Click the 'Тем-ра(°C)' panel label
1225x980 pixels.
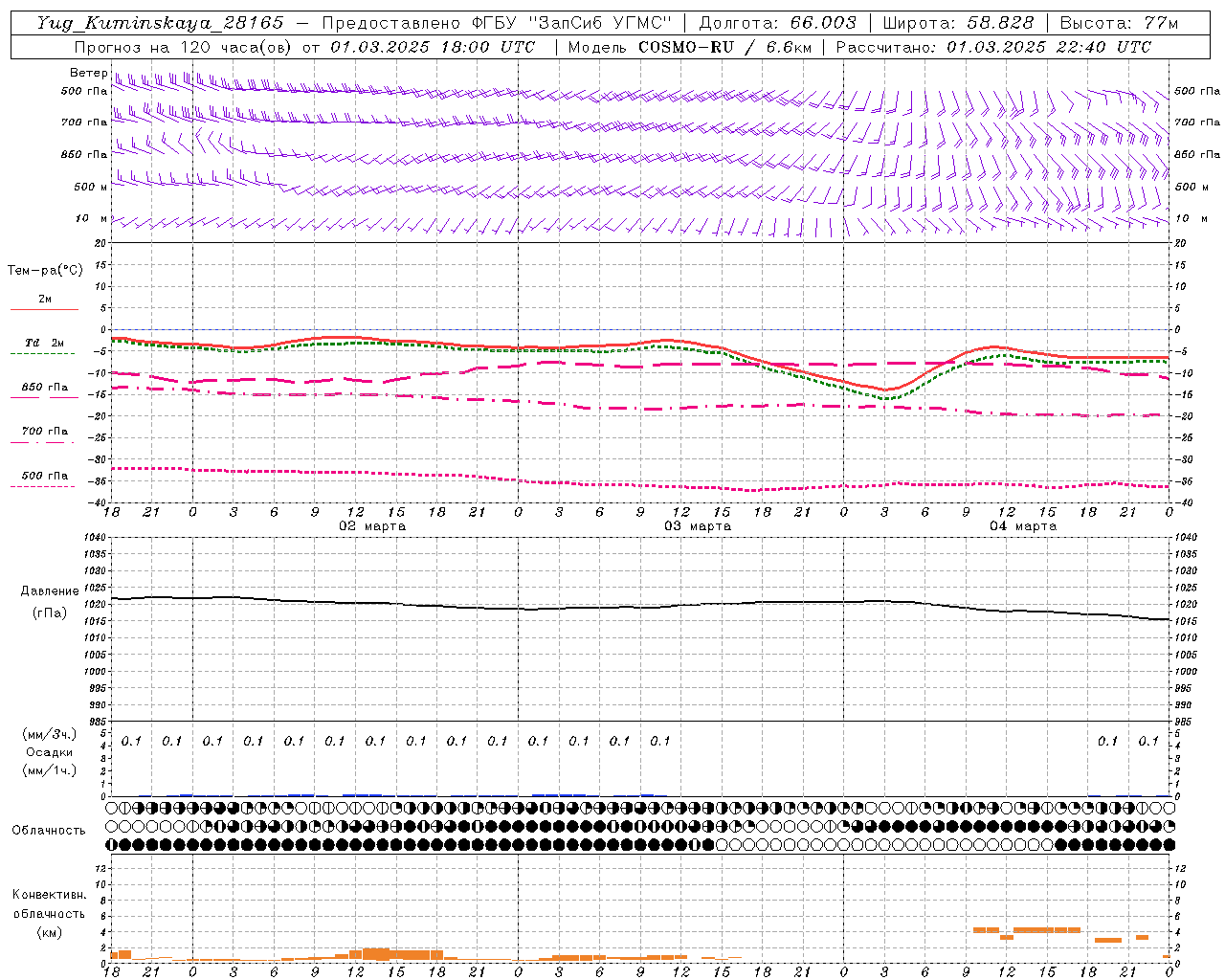tap(45, 271)
